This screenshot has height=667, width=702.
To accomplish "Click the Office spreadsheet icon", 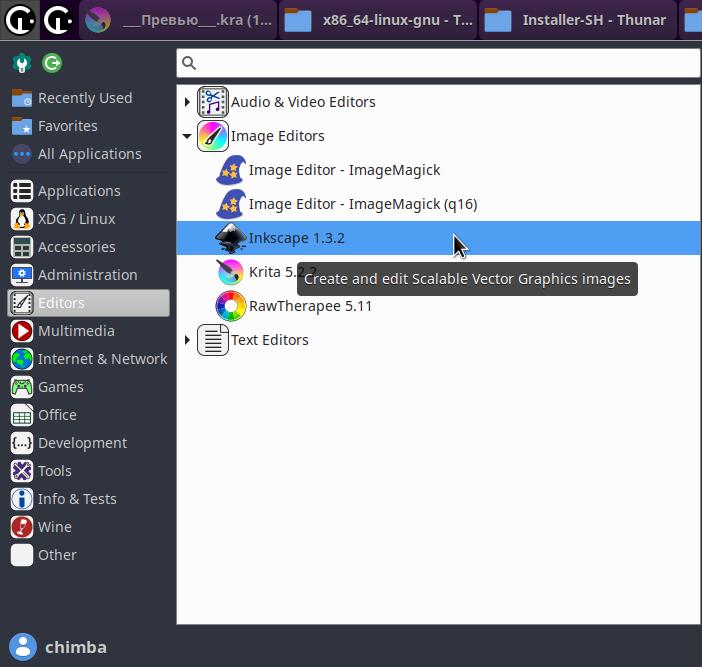I will coord(21,415).
